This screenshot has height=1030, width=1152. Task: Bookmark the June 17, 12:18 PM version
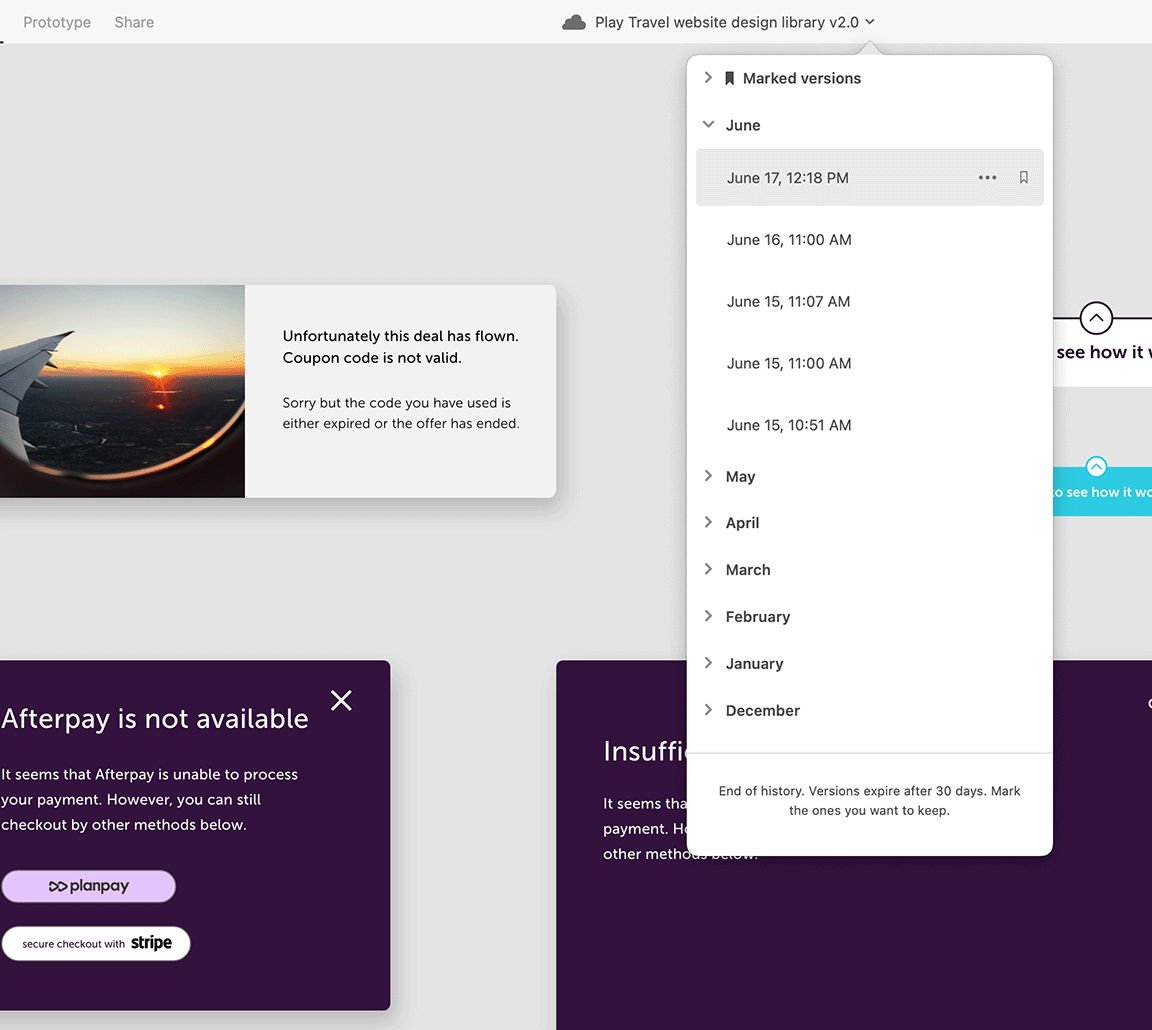click(1023, 178)
